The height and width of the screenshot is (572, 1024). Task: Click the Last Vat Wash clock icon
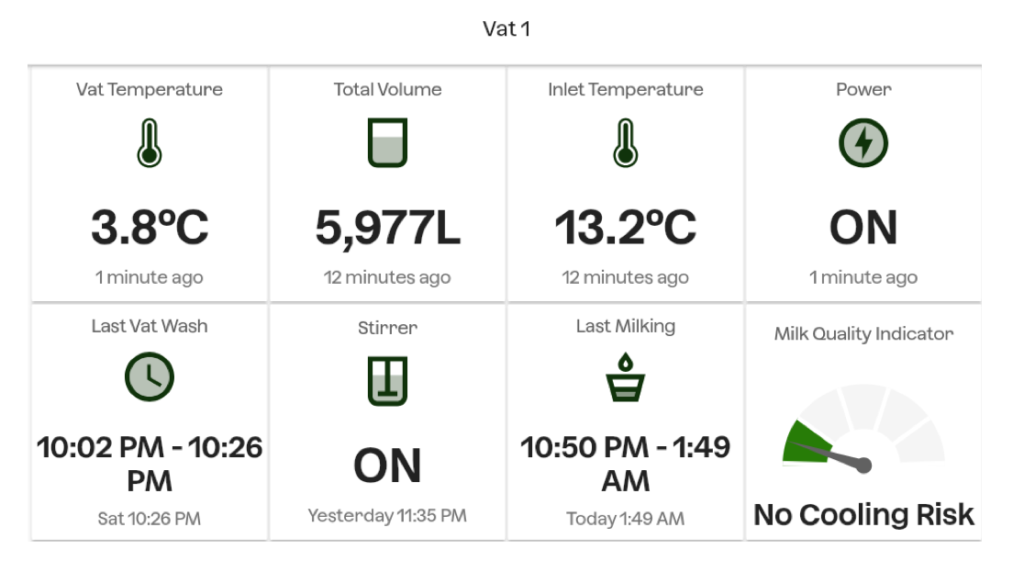[149, 378]
